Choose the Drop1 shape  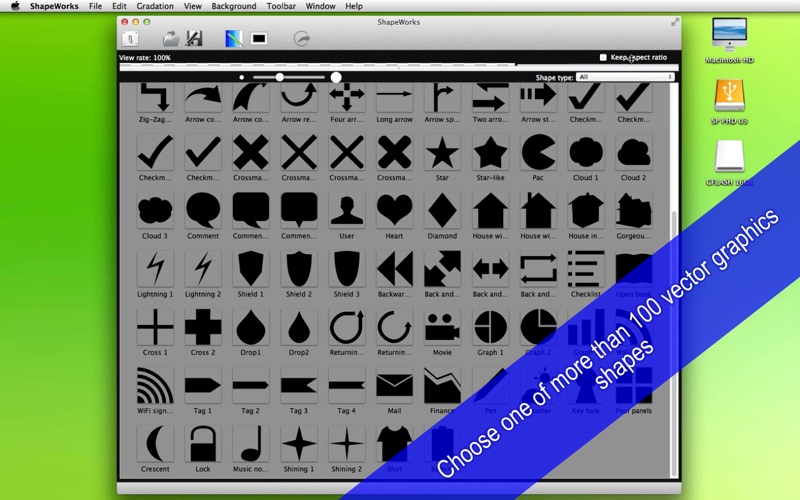tap(251, 327)
